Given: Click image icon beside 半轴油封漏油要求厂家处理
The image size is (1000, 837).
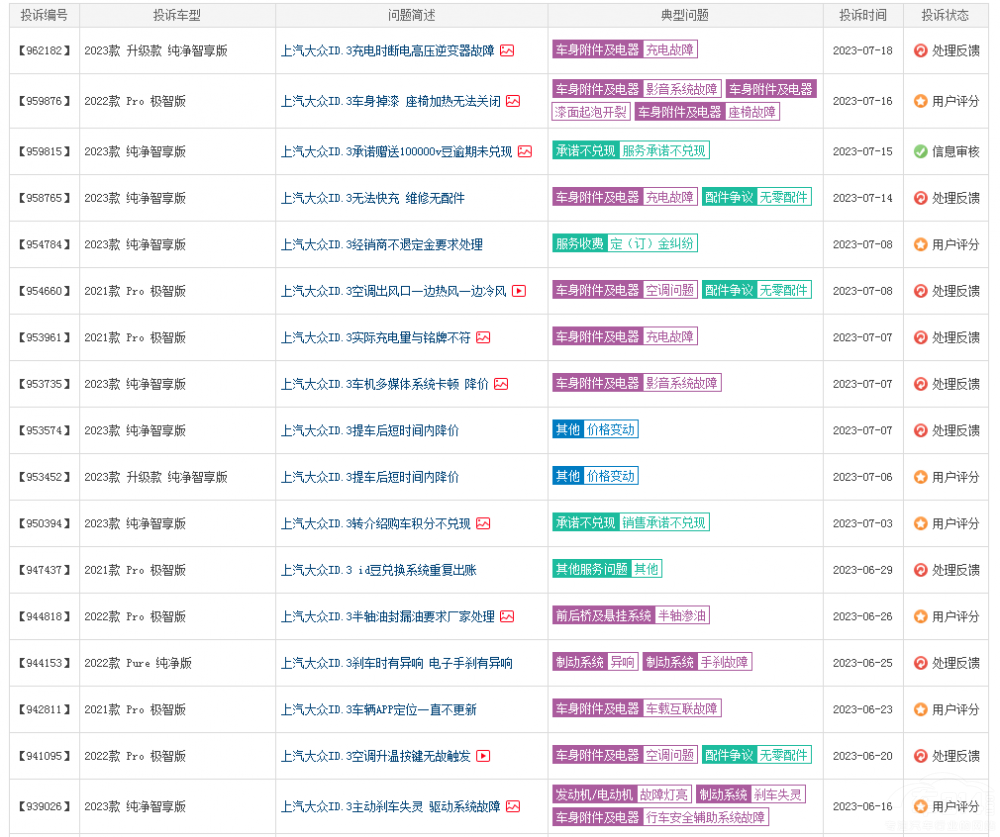Looking at the screenshot, I should (x=507, y=617).
